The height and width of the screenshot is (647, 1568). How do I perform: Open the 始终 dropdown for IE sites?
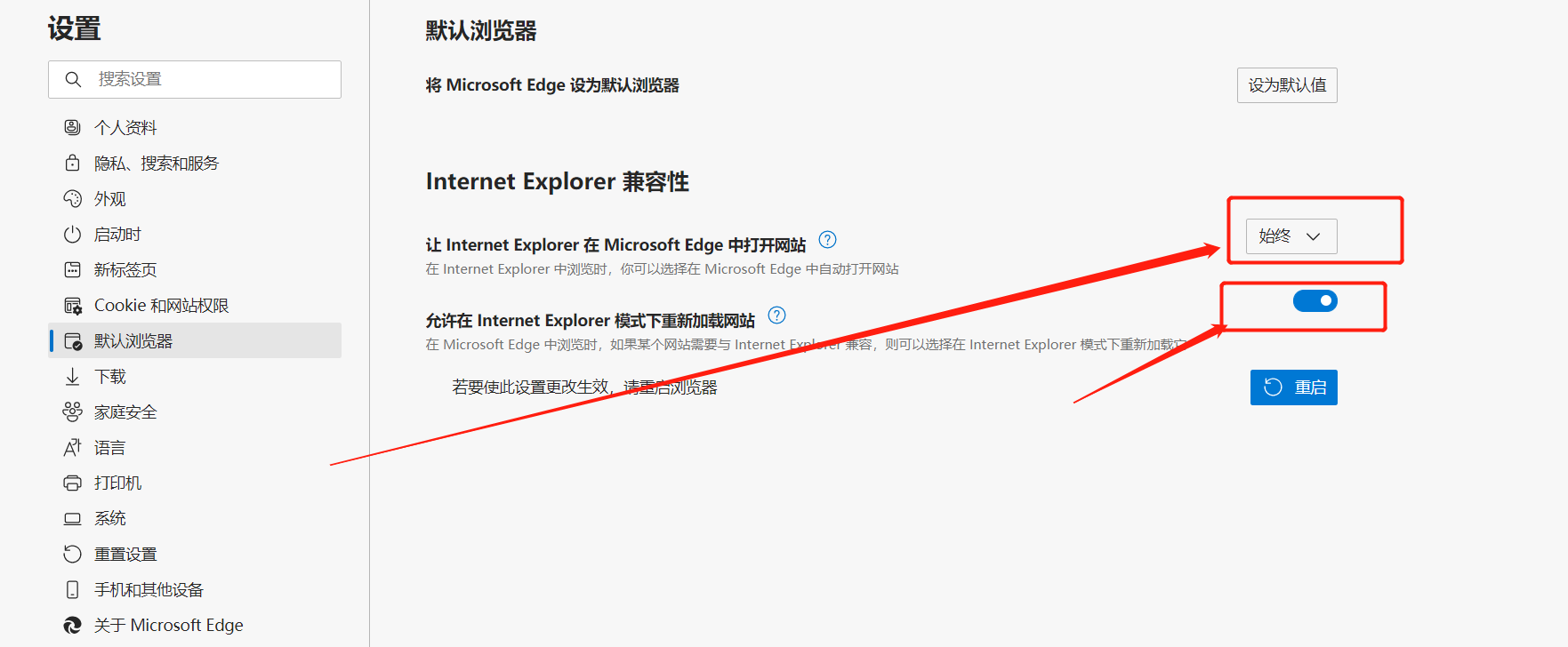point(1291,236)
